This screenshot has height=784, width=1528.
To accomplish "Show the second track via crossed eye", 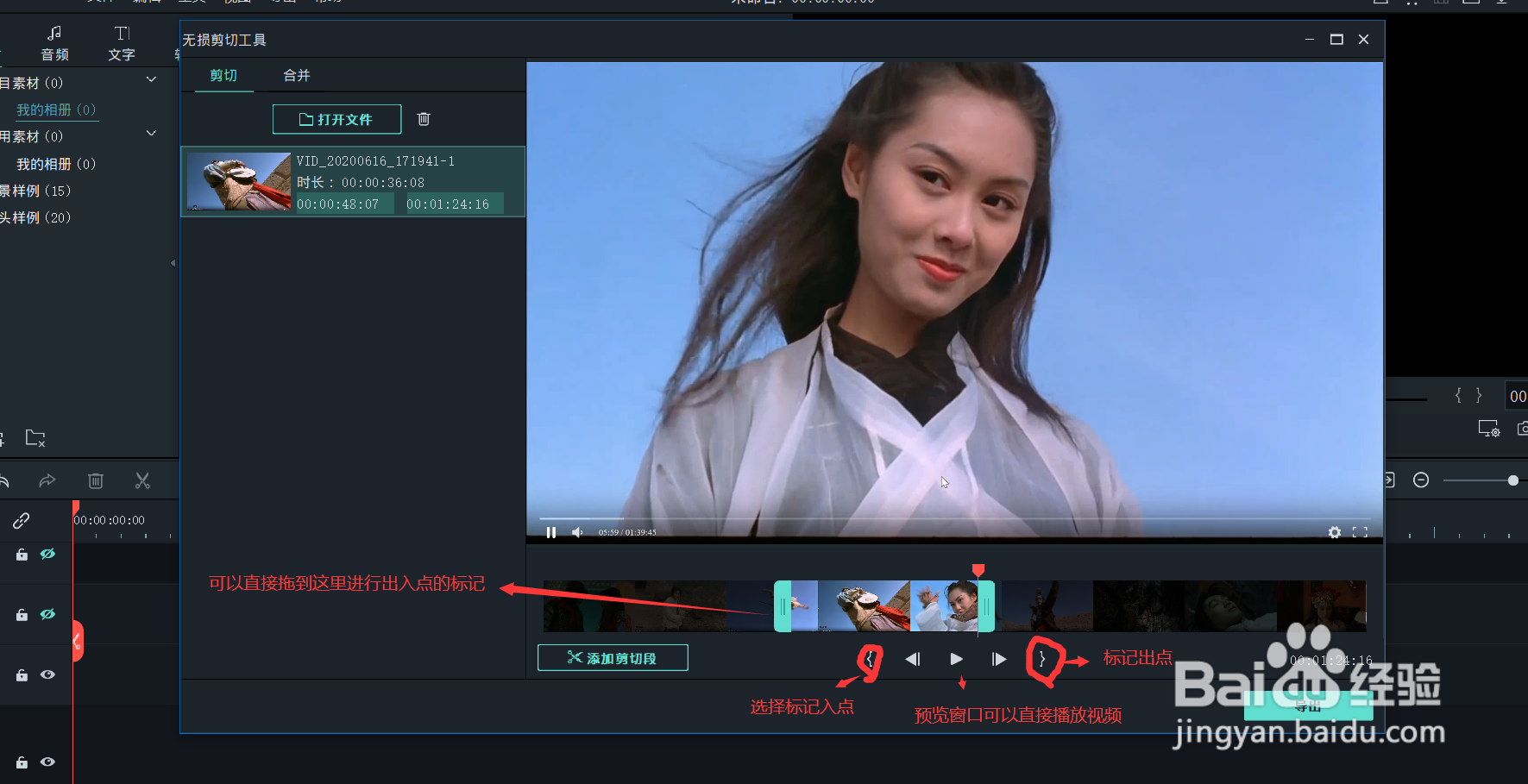I will (x=48, y=614).
